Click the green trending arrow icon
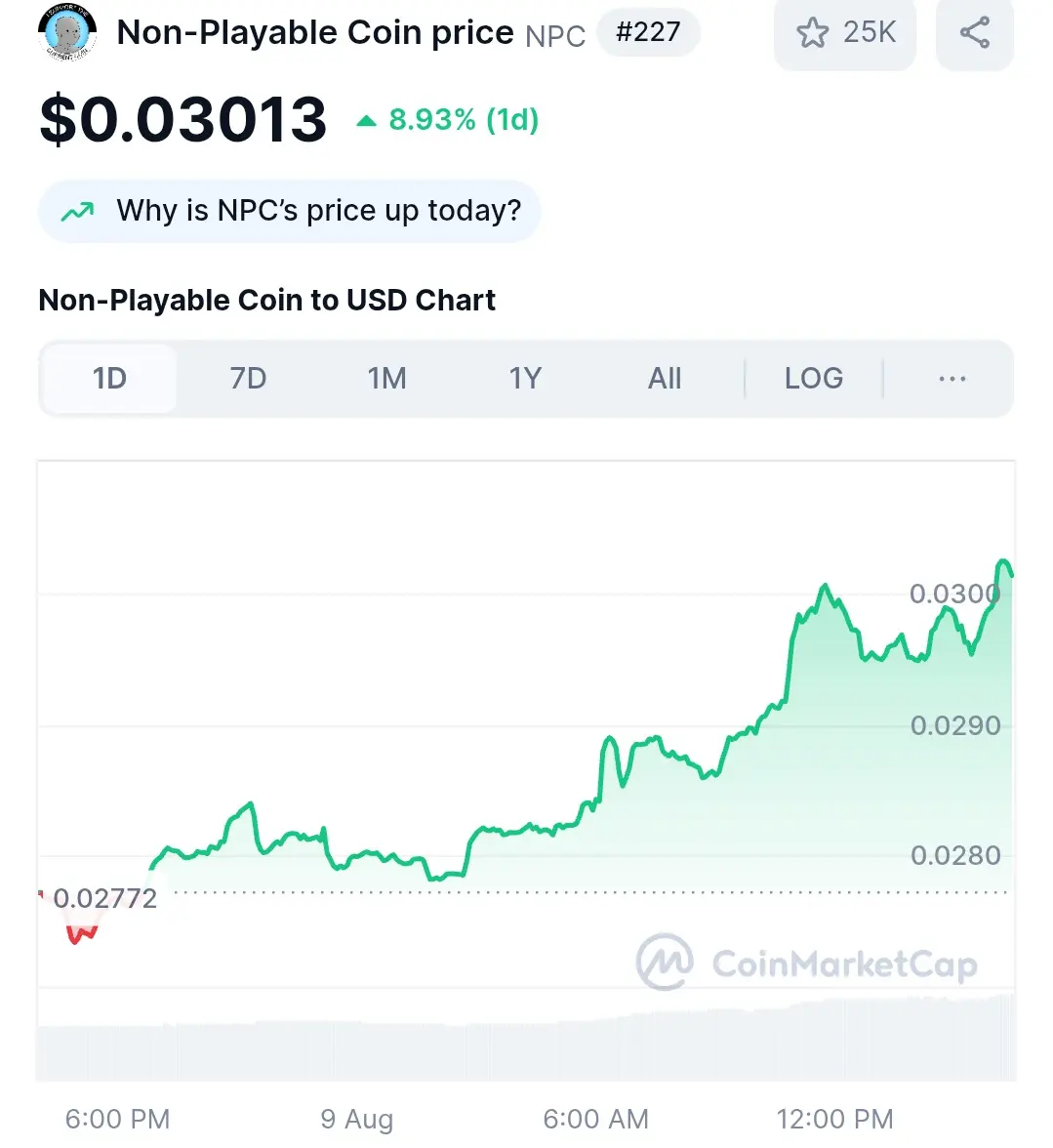Image resolution: width=1053 pixels, height=1148 pixels. click(77, 212)
